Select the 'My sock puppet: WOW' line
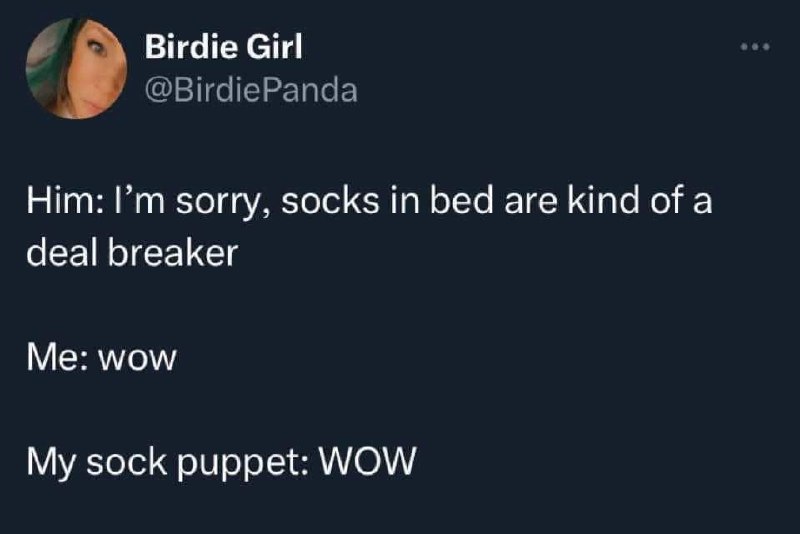 221,463
